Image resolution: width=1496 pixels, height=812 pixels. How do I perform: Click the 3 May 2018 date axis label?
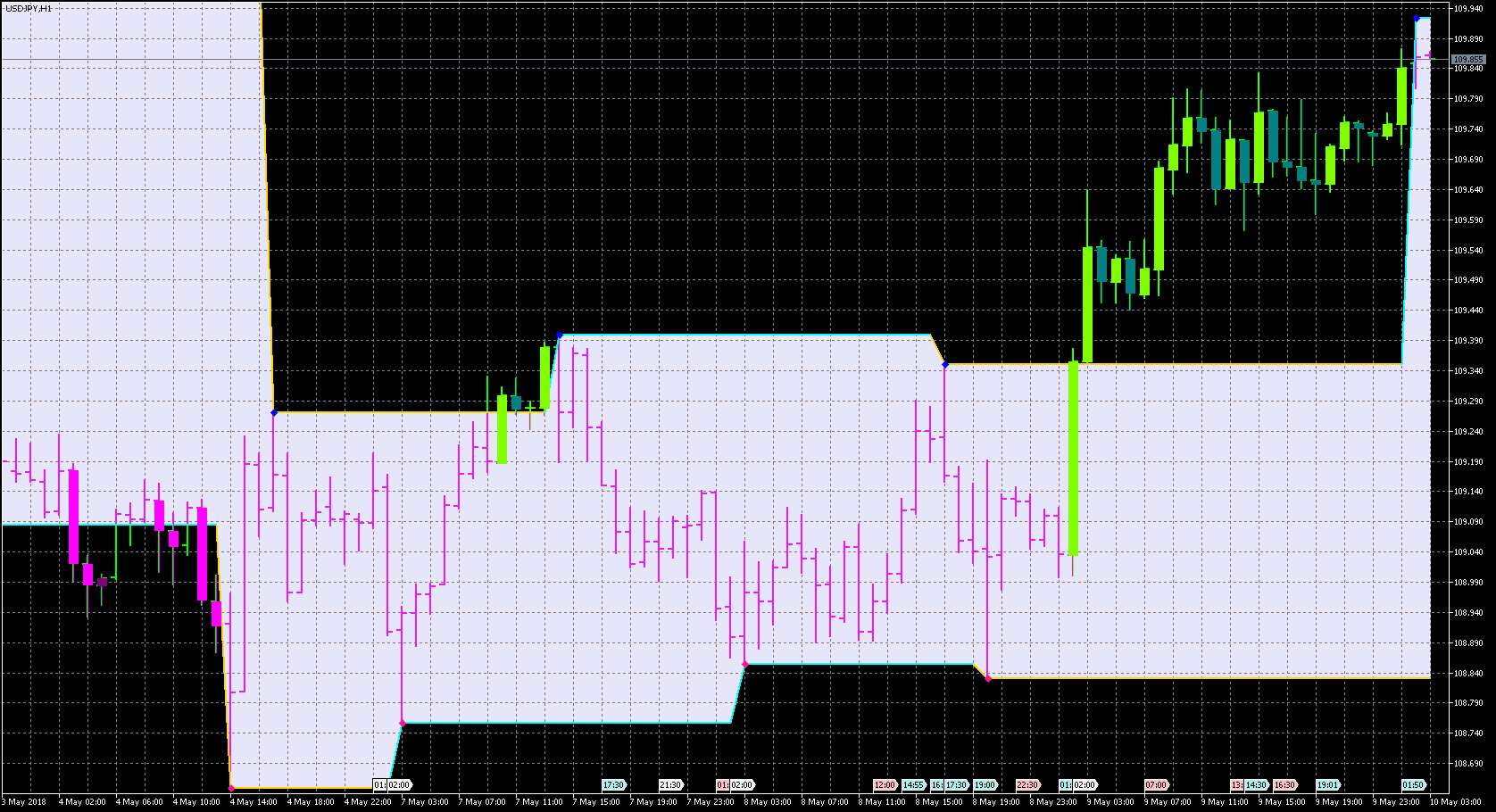tap(24, 801)
